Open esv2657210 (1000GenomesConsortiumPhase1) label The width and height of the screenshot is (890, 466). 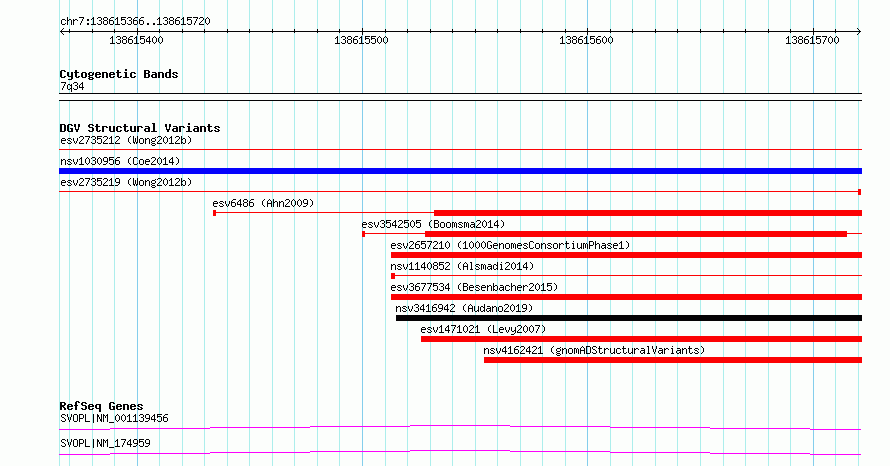pos(510,245)
